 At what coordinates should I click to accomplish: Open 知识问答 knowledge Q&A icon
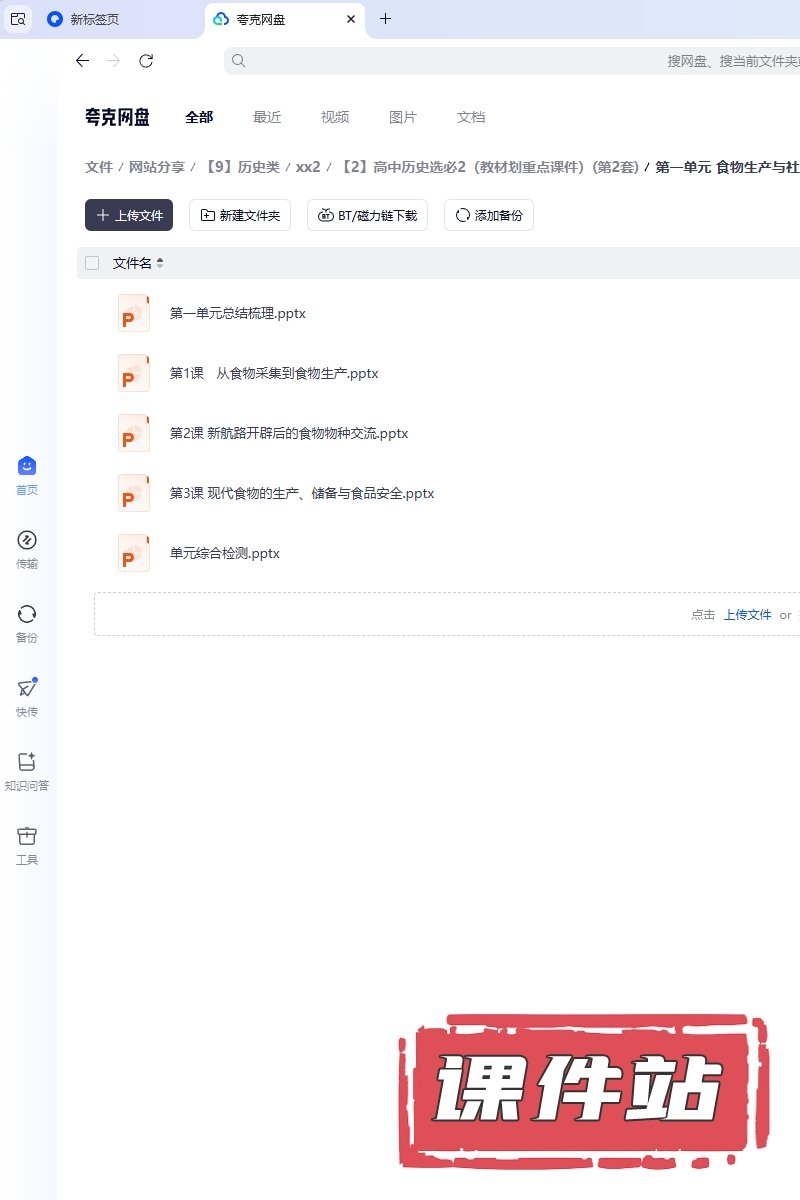coord(27,763)
